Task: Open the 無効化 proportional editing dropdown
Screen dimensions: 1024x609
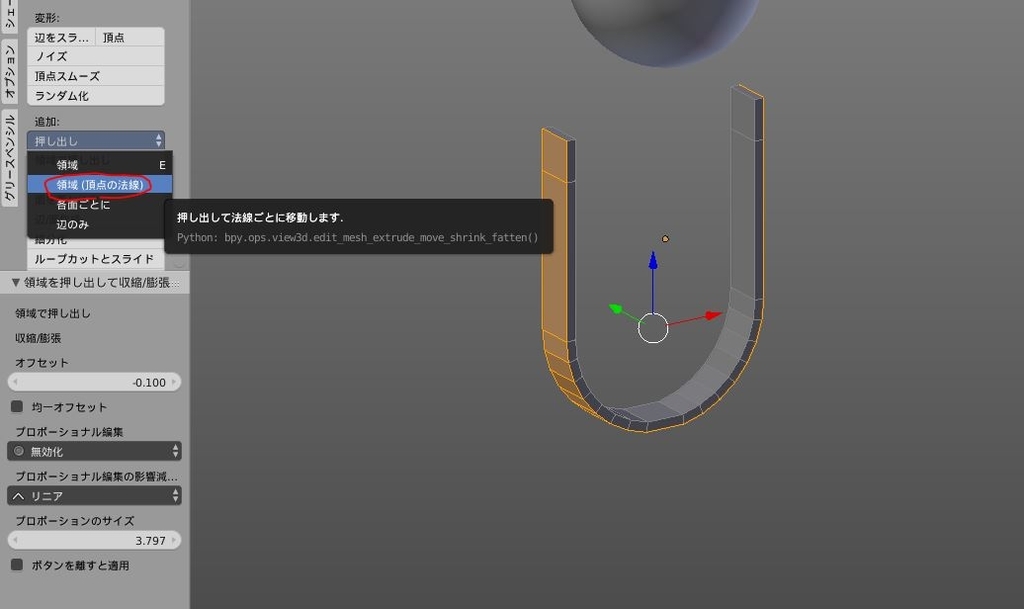Action: point(94,451)
